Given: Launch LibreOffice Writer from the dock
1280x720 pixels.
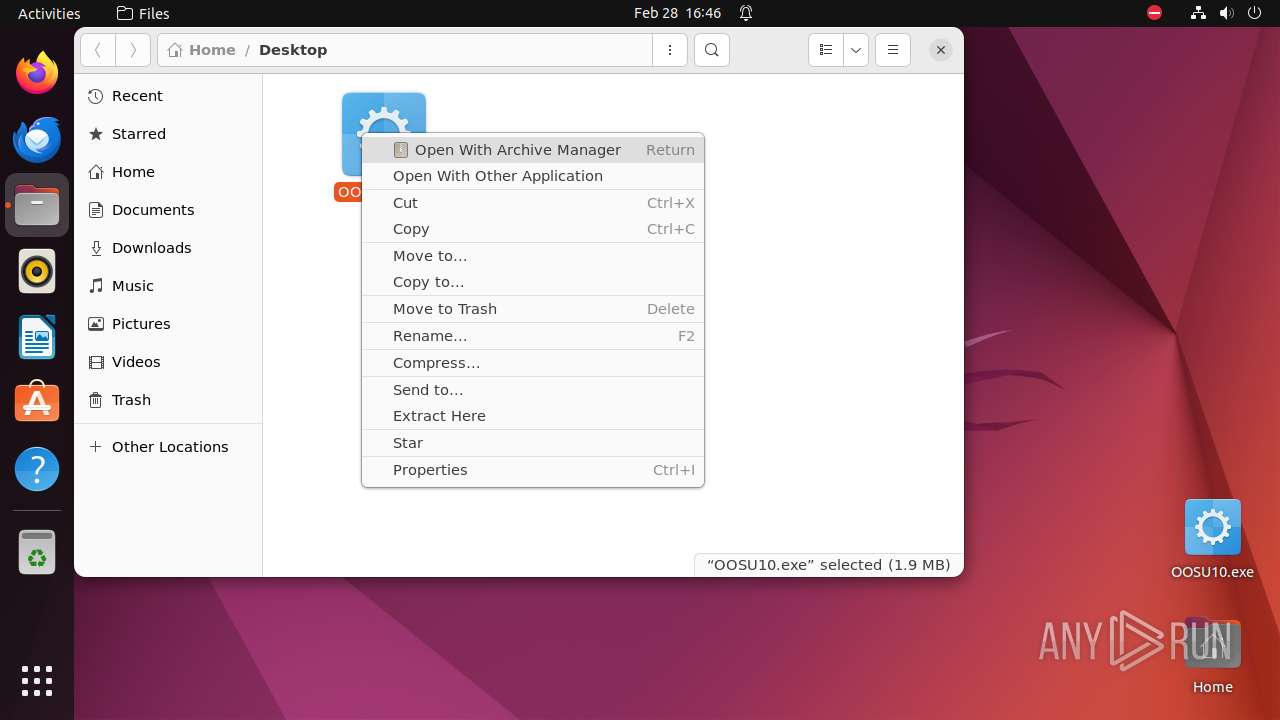Looking at the screenshot, I should [37, 337].
